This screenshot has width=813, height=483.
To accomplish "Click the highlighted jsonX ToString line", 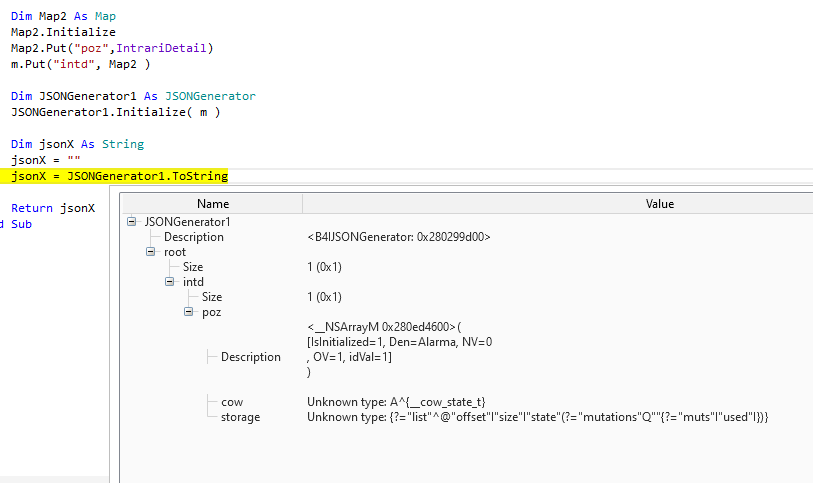I will pyautogui.click(x=119, y=176).
